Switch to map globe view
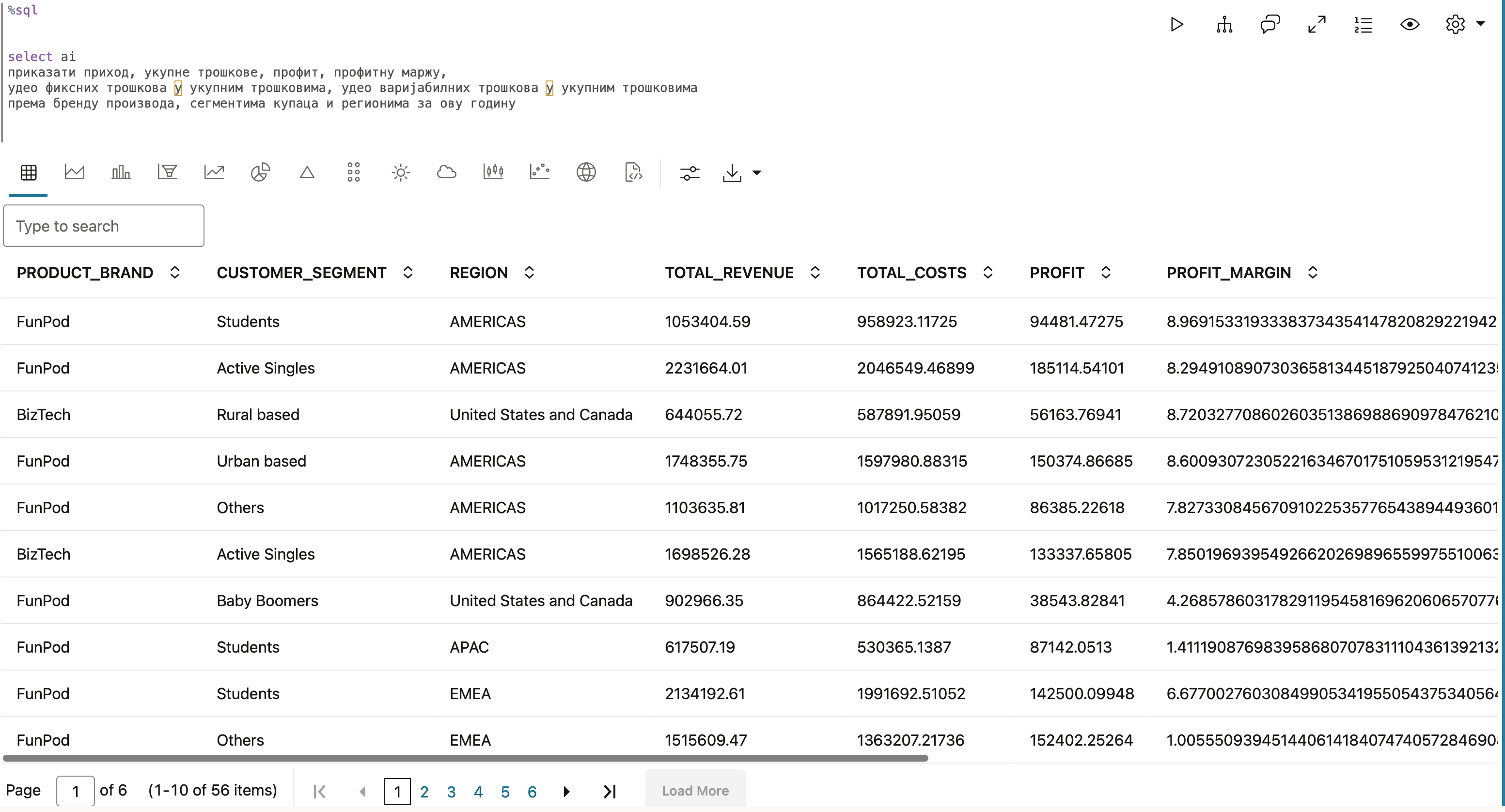The height and width of the screenshot is (812, 1505). point(586,172)
